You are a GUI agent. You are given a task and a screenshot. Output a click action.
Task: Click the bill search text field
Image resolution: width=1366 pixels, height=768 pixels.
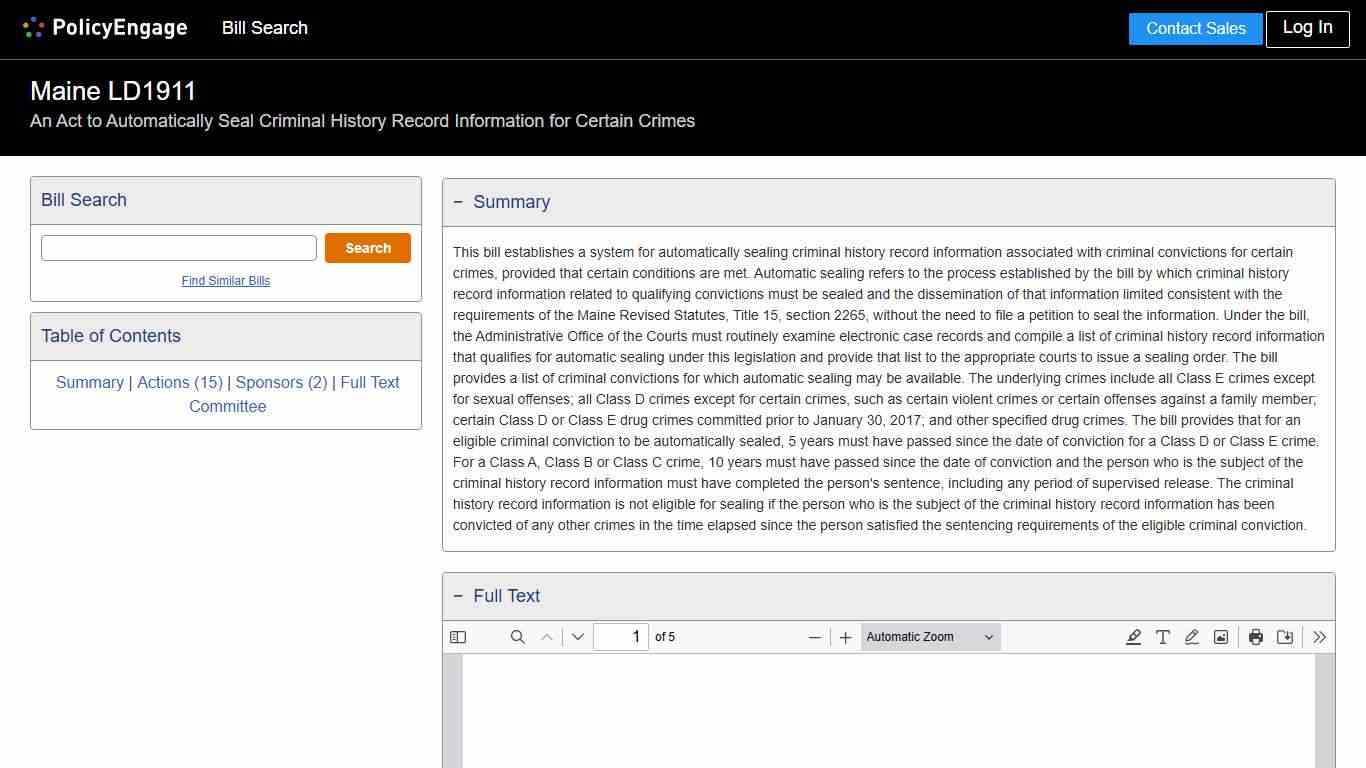click(179, 248)
